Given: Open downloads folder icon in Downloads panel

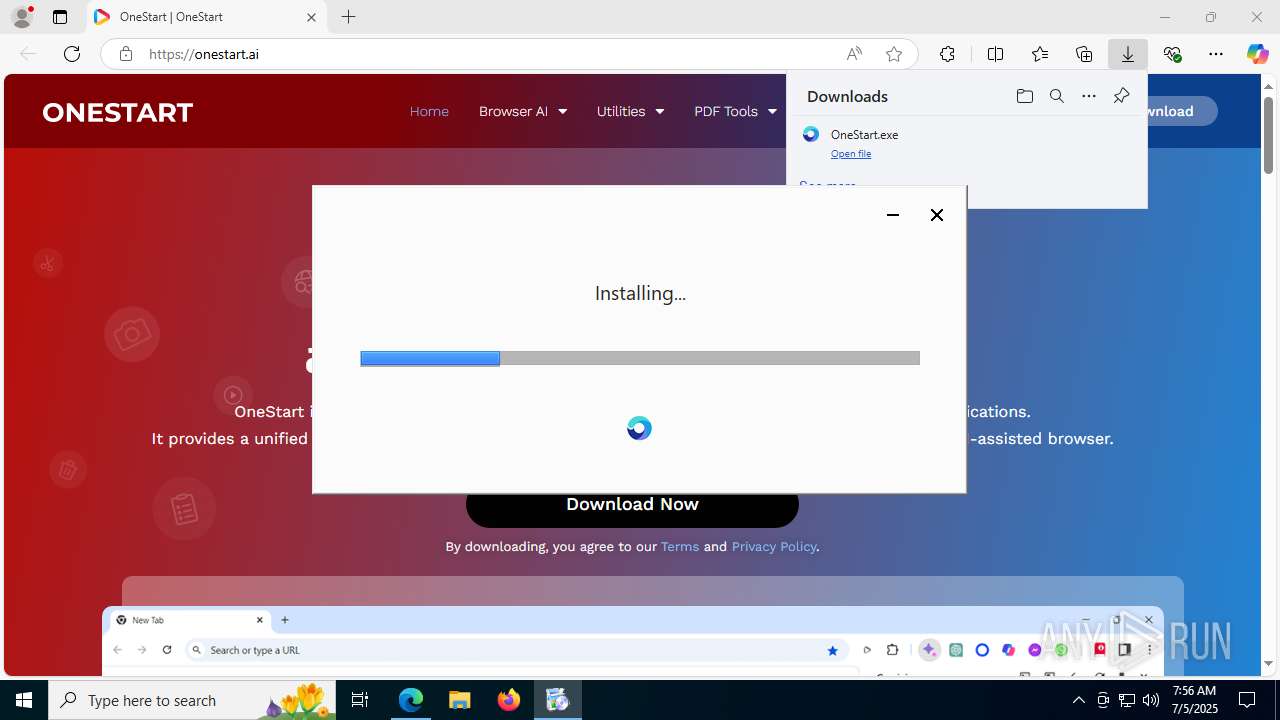Looking at the screenshot, I should pyautogui.click(x=1024, y=96).
